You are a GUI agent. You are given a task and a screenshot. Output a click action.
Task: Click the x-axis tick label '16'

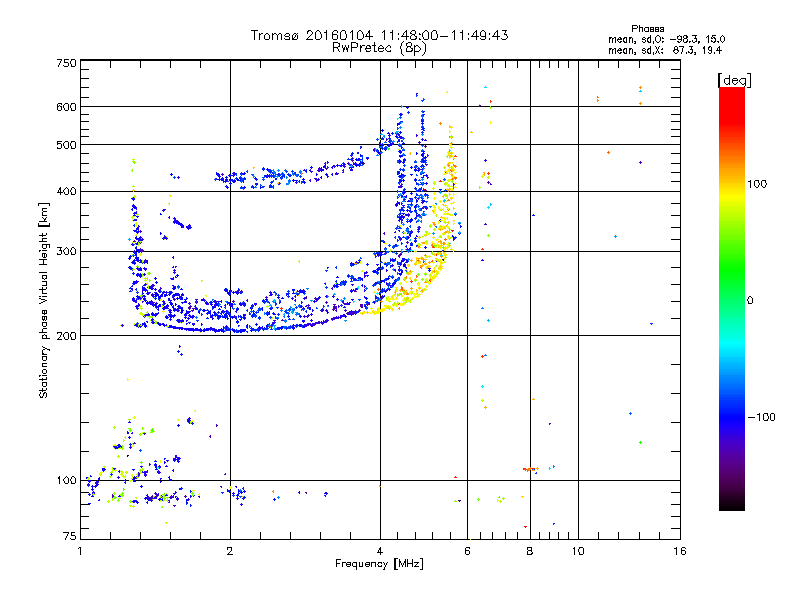click(680, 551)
